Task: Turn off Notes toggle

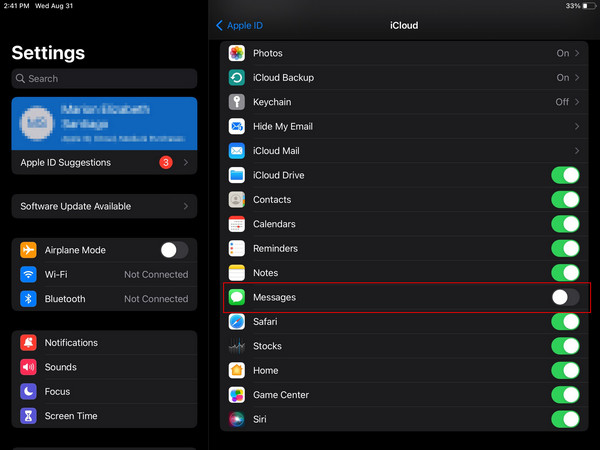Action: 565,273
